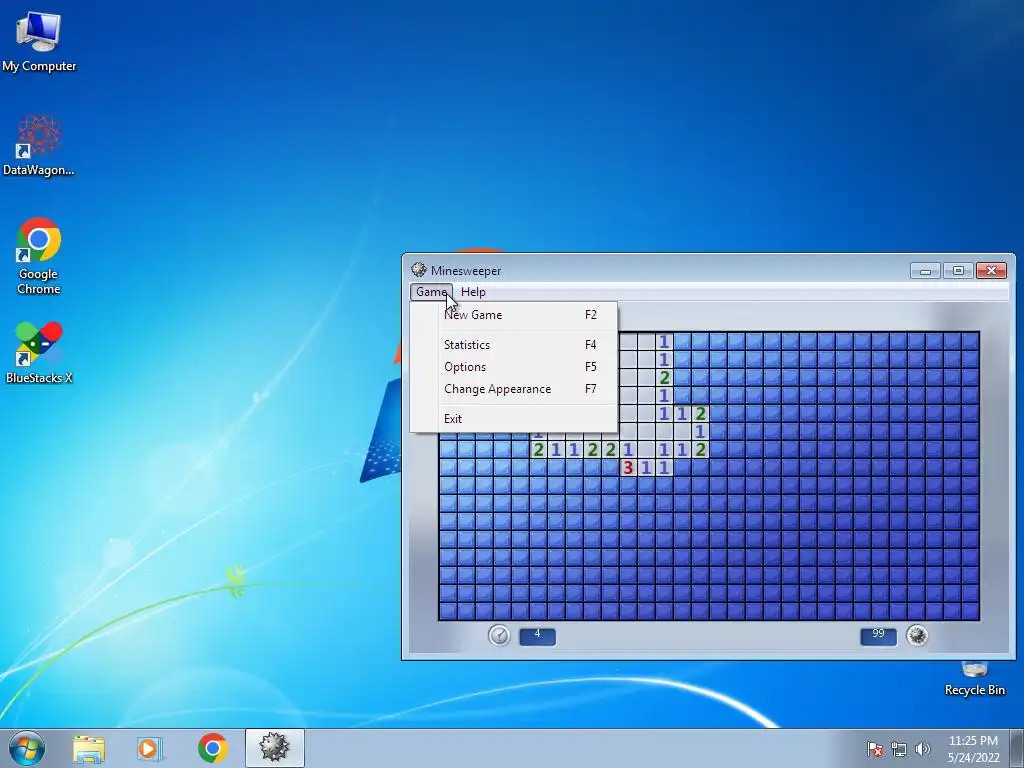
Task: Click the Action Center flag tray icon
Action: (x=874, y=749)
